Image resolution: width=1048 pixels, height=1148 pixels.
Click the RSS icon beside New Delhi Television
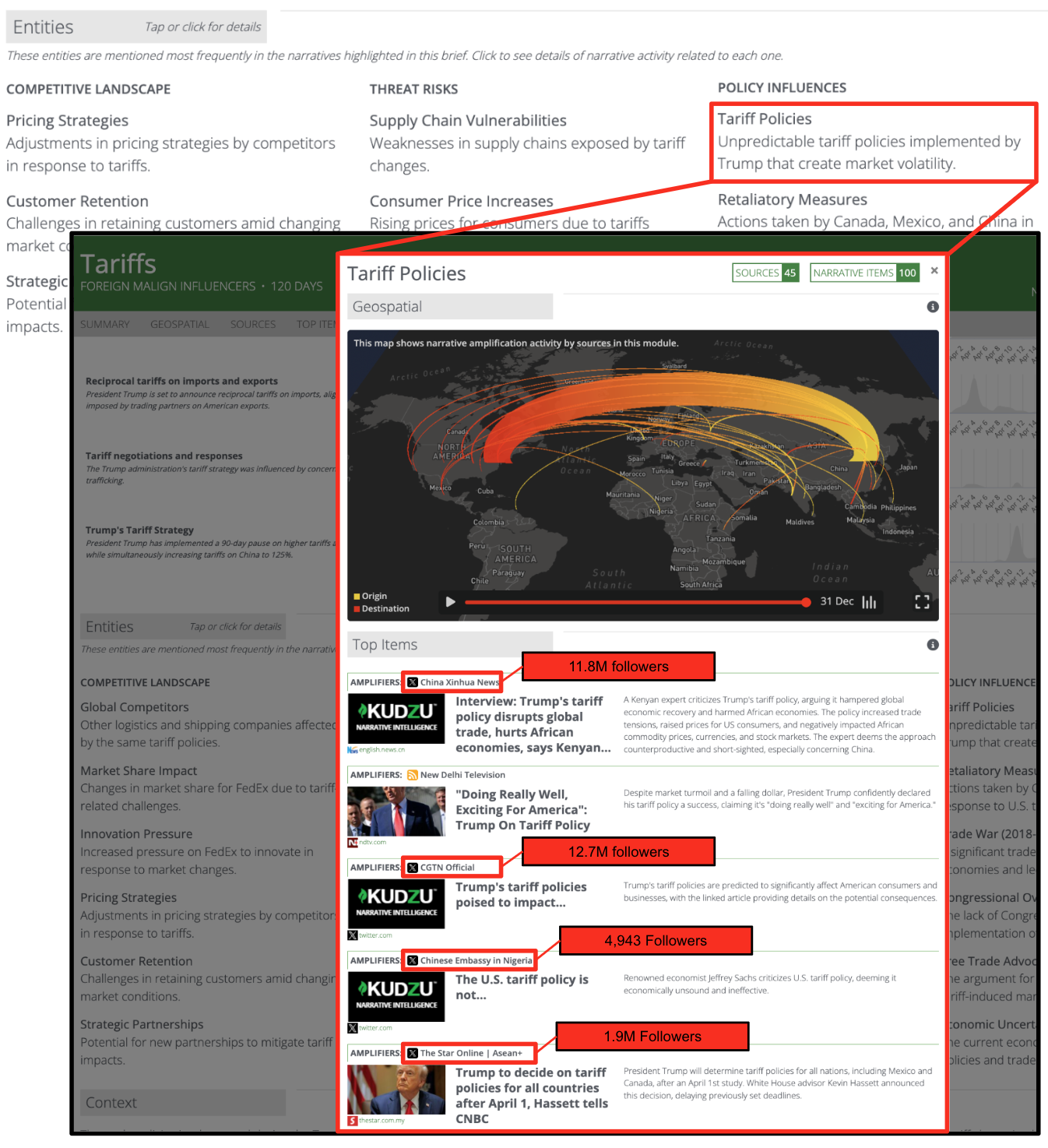[x=413, y=775]
